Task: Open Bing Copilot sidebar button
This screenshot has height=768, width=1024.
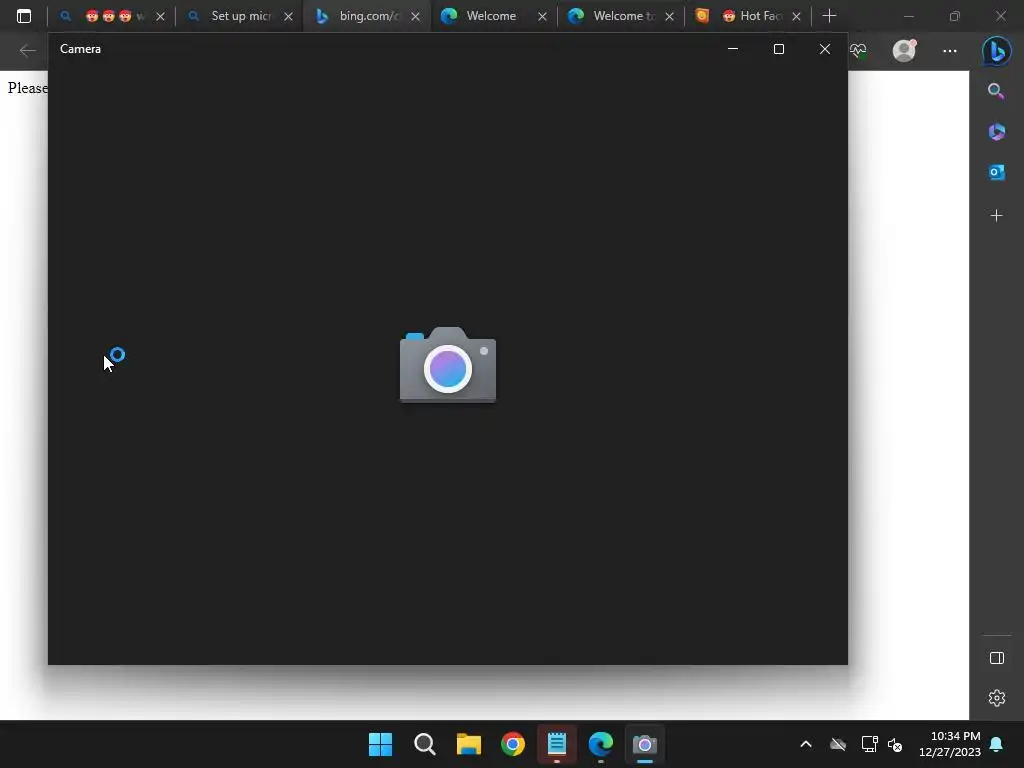Action: 997,50
